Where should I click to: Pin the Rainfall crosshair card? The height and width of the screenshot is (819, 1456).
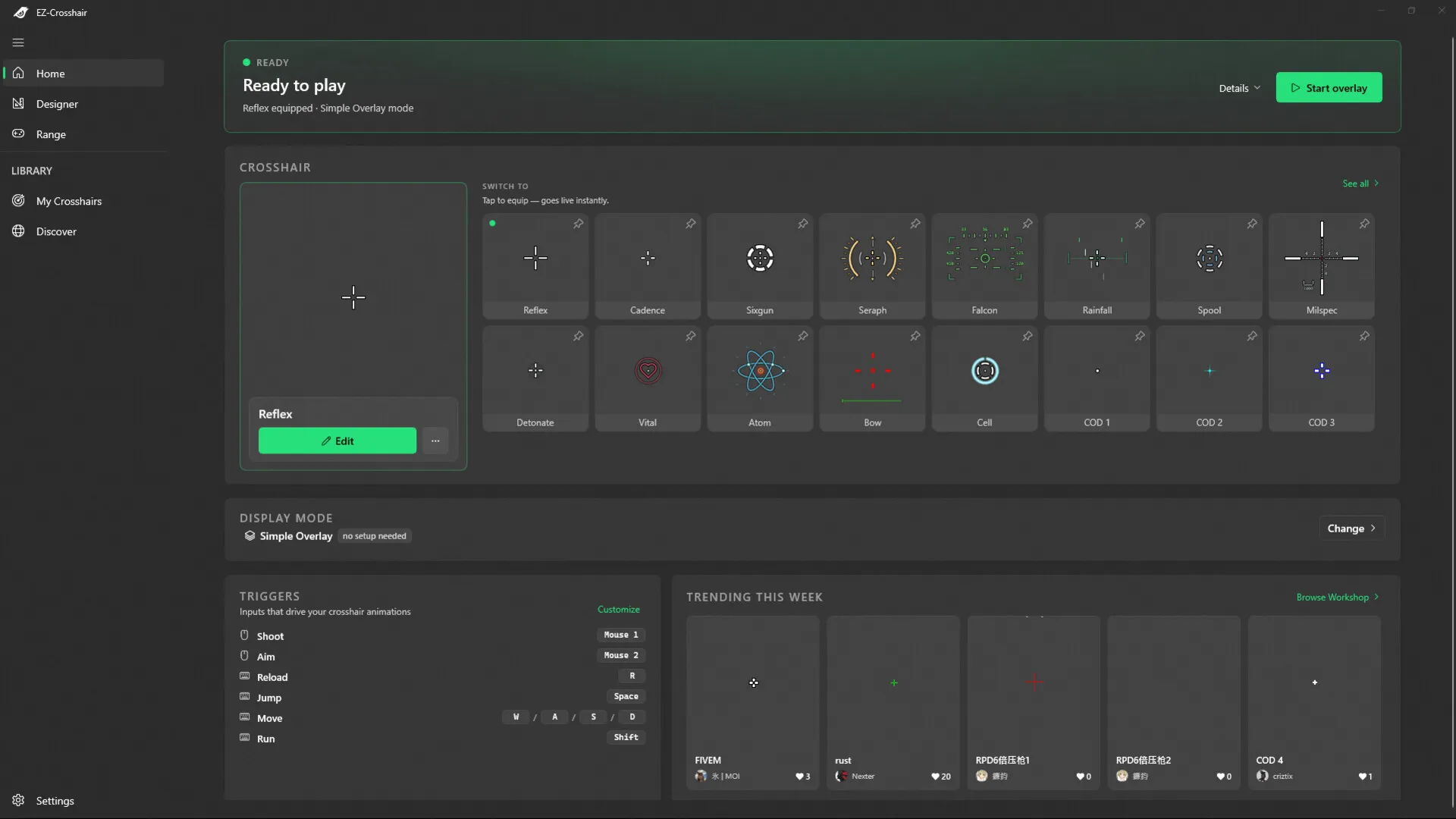(x=1139, y=224)
